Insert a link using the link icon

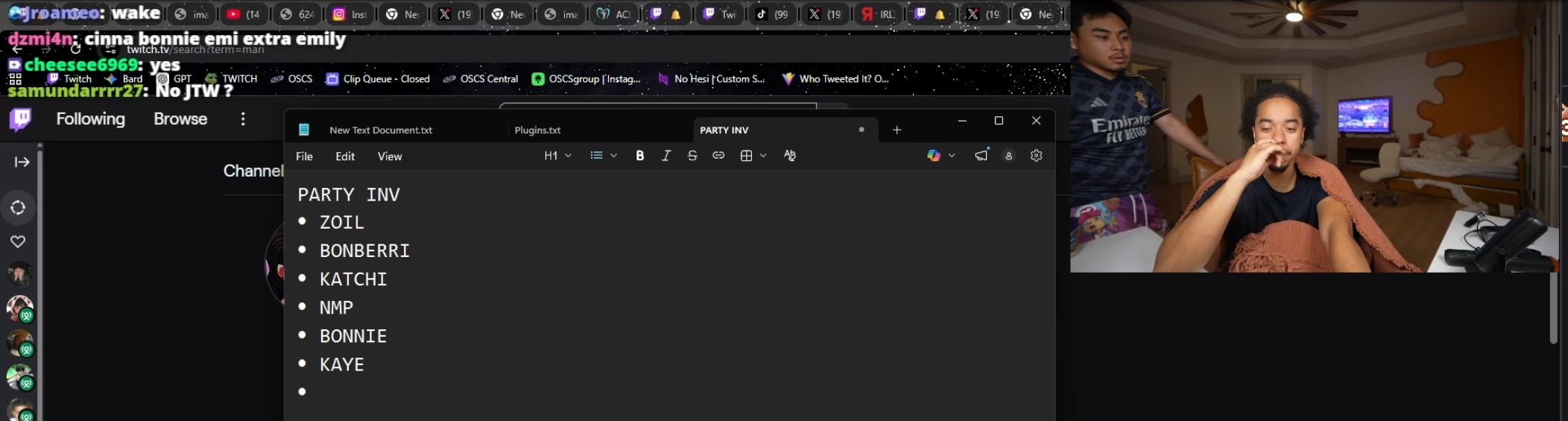718,156
